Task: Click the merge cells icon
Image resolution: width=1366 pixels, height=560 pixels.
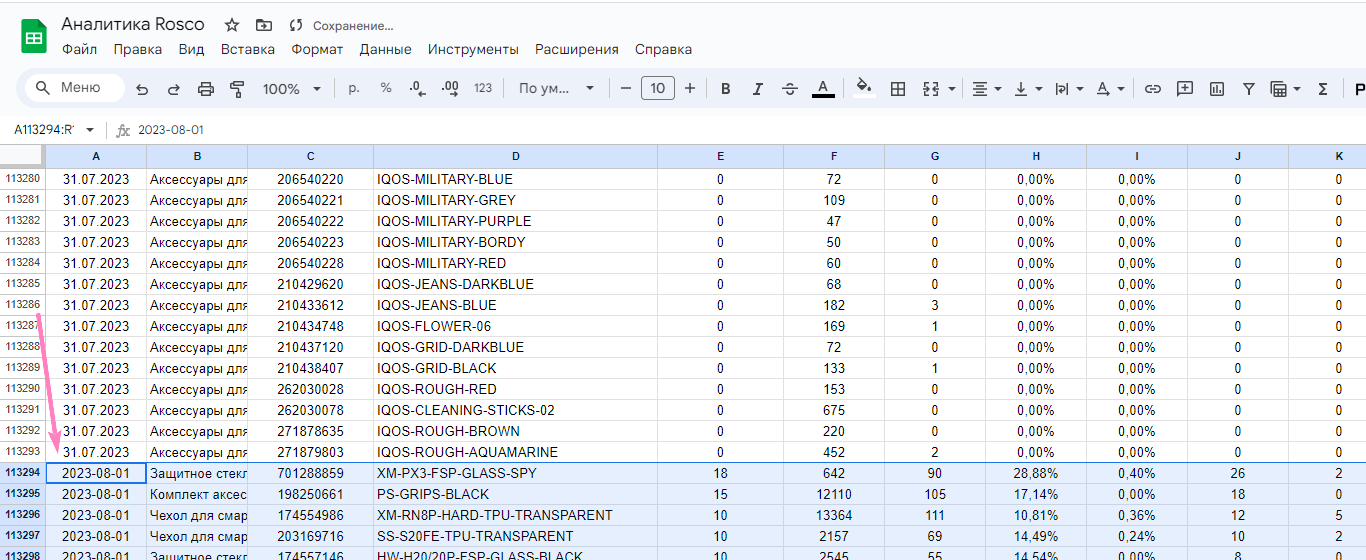Action: point(931,89)
